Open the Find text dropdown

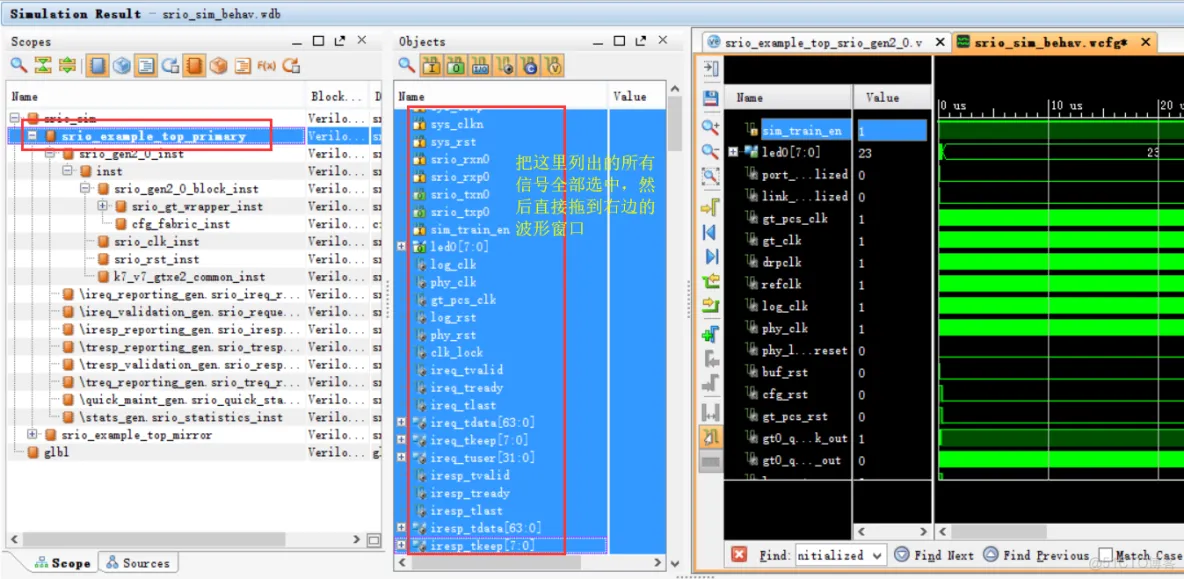pos(877,555)
